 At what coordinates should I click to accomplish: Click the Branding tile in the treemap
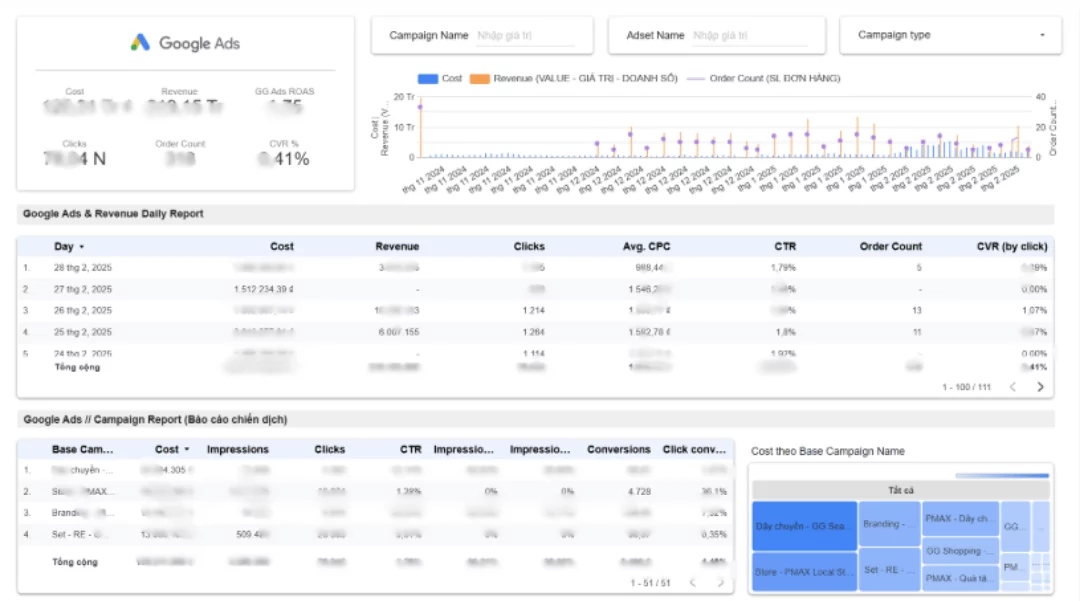click(889, 525)
